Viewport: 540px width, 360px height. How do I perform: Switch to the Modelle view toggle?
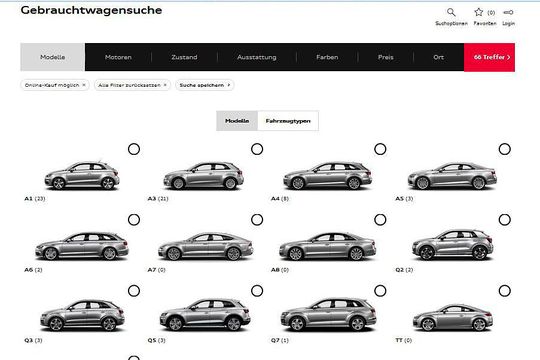[x=237, y=121]
